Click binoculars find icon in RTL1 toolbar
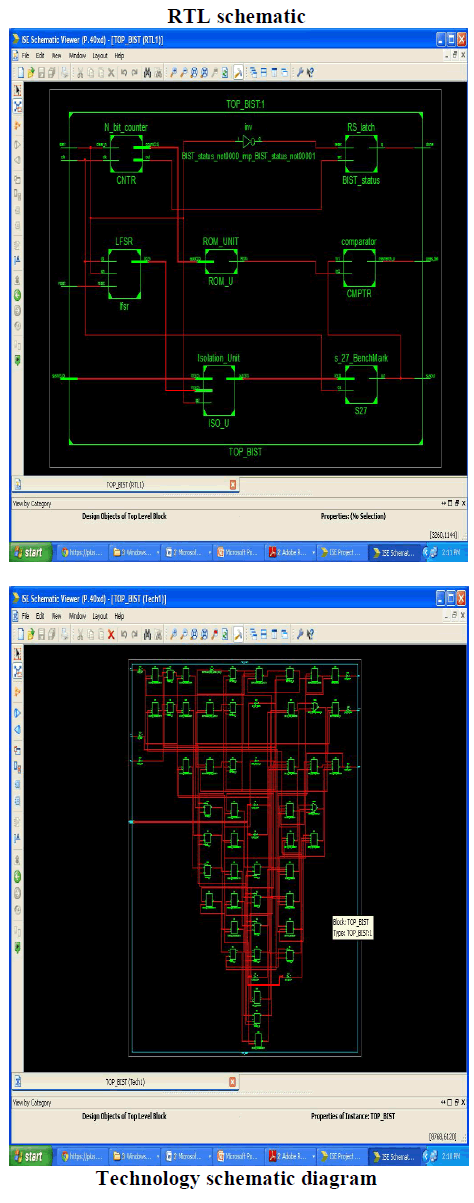 coord(147,73)
